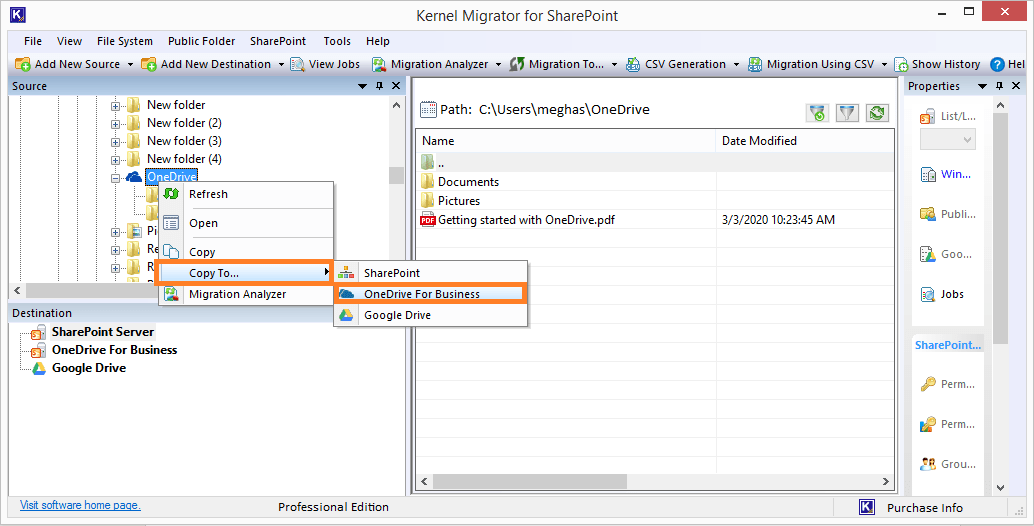1034x526 pixels.
Task: Select Google Drive in the submenu
Action: (431, 315)
